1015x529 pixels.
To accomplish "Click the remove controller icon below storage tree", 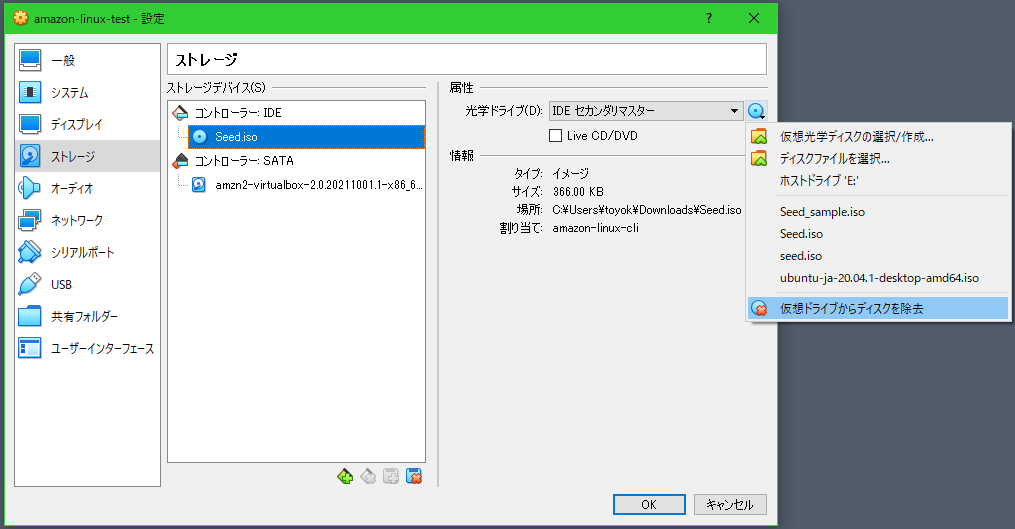I will click(x=368, y=477).
